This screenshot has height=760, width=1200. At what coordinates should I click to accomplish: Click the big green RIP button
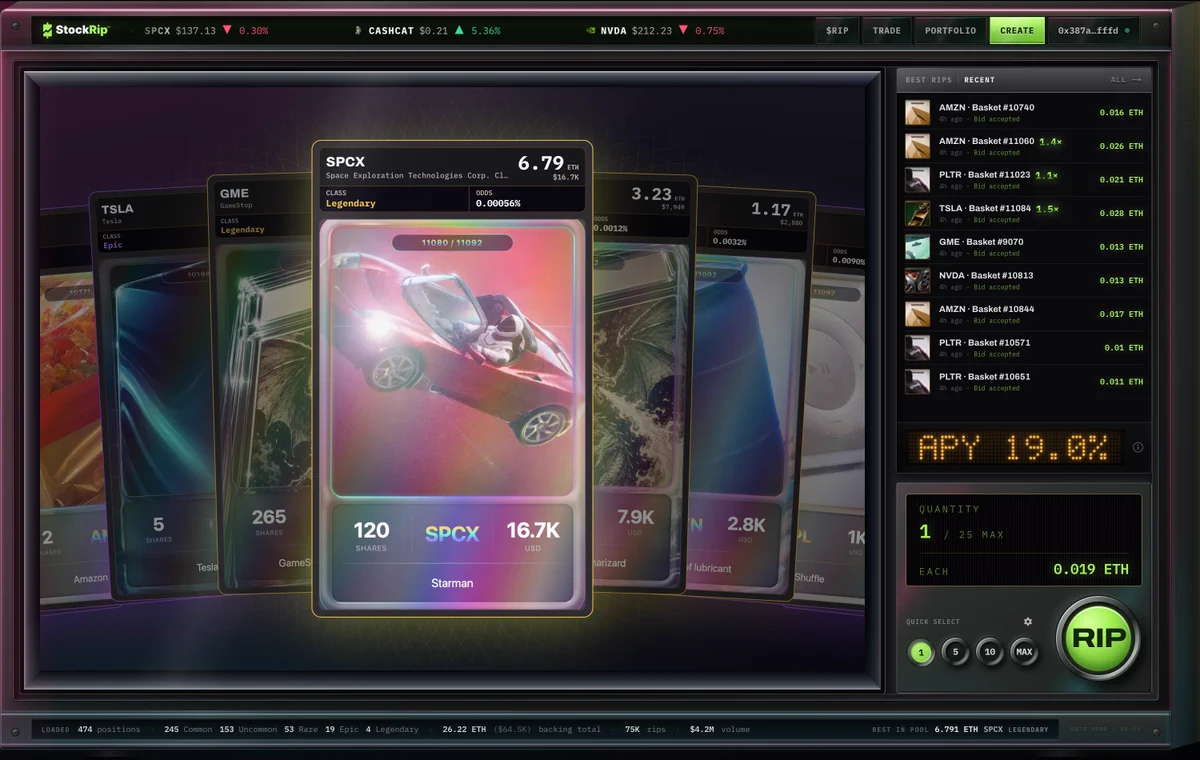1098,638
